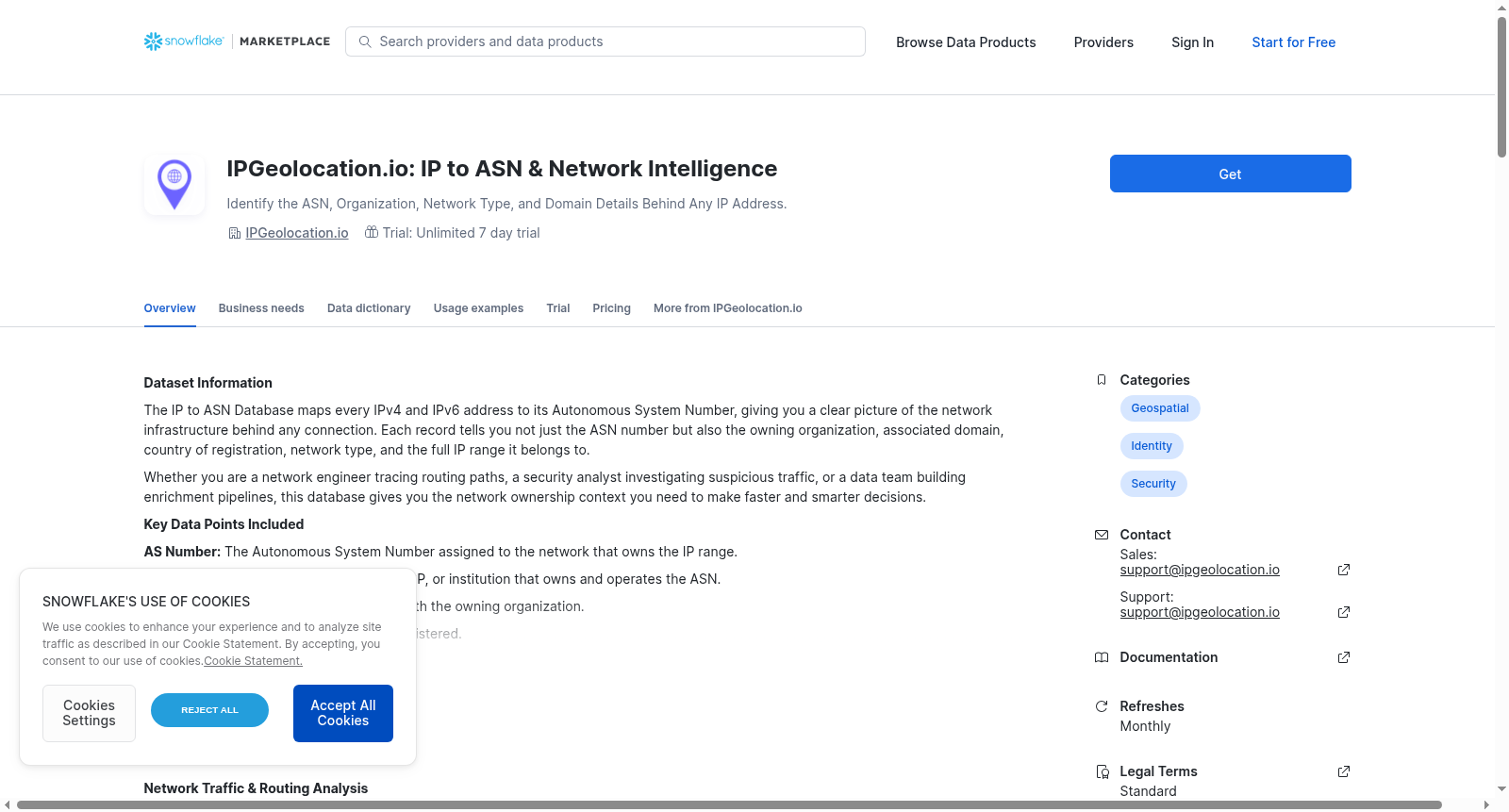Open Legal Terms external link icon
1509x812 pixels.
pos(1344,771)
